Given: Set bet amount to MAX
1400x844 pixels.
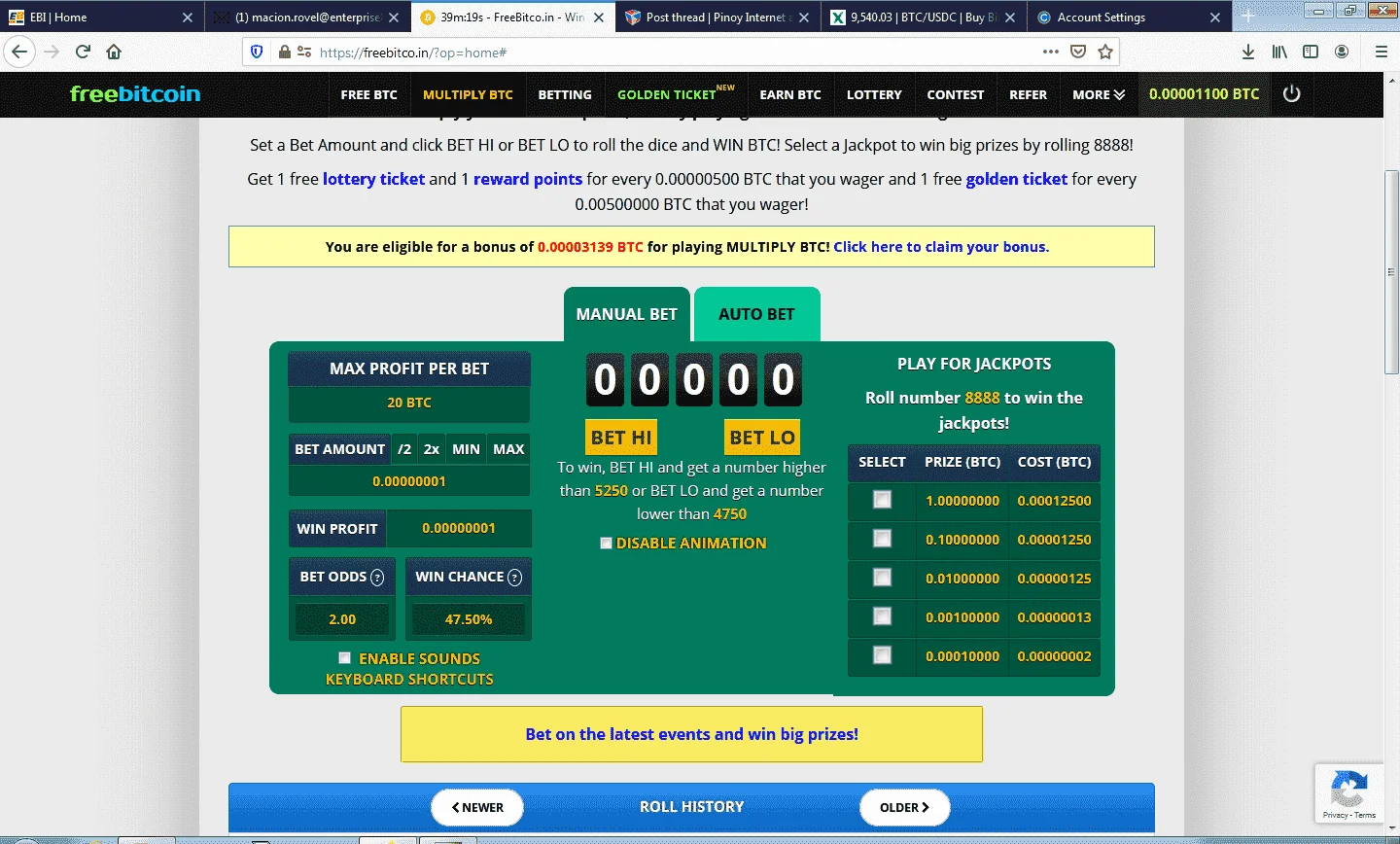Looking at the screenshot, I should point(508,449).
